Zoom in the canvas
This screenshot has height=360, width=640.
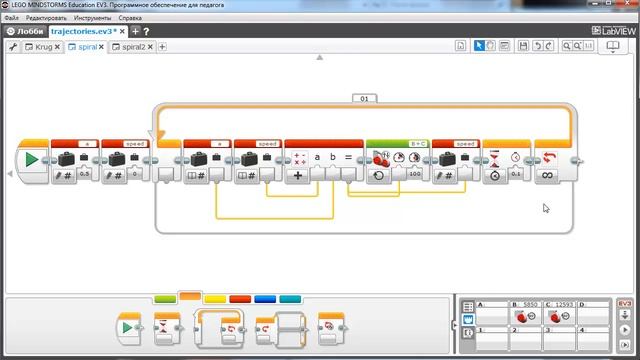coord(578,46)
